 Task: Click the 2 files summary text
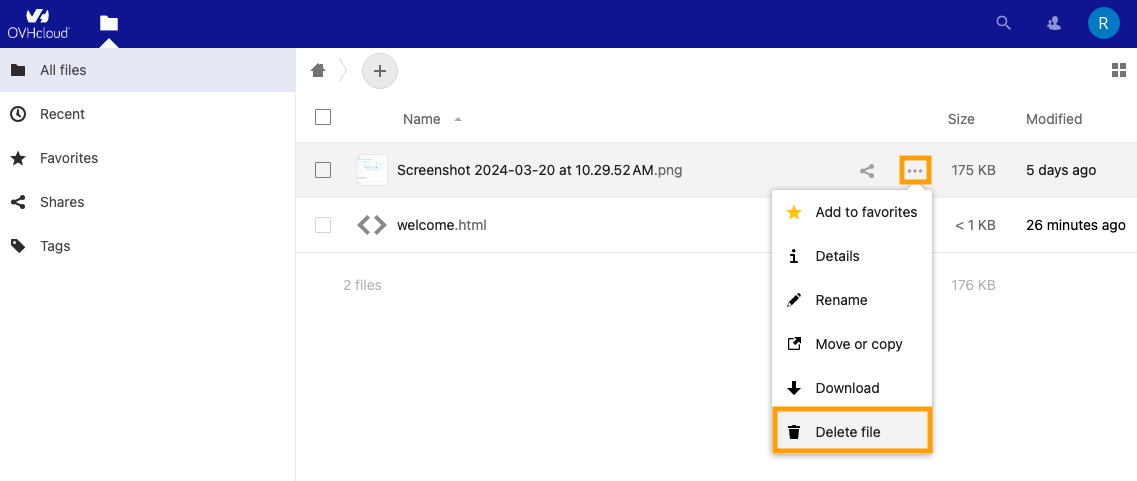(x=363, y=285)
